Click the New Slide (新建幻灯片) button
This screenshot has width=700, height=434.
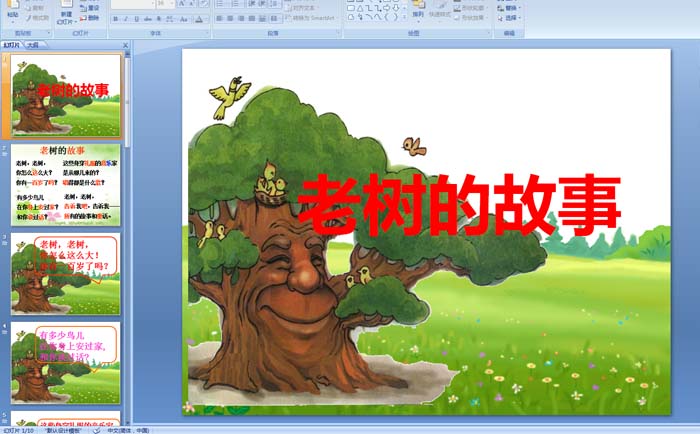[66, 12]
